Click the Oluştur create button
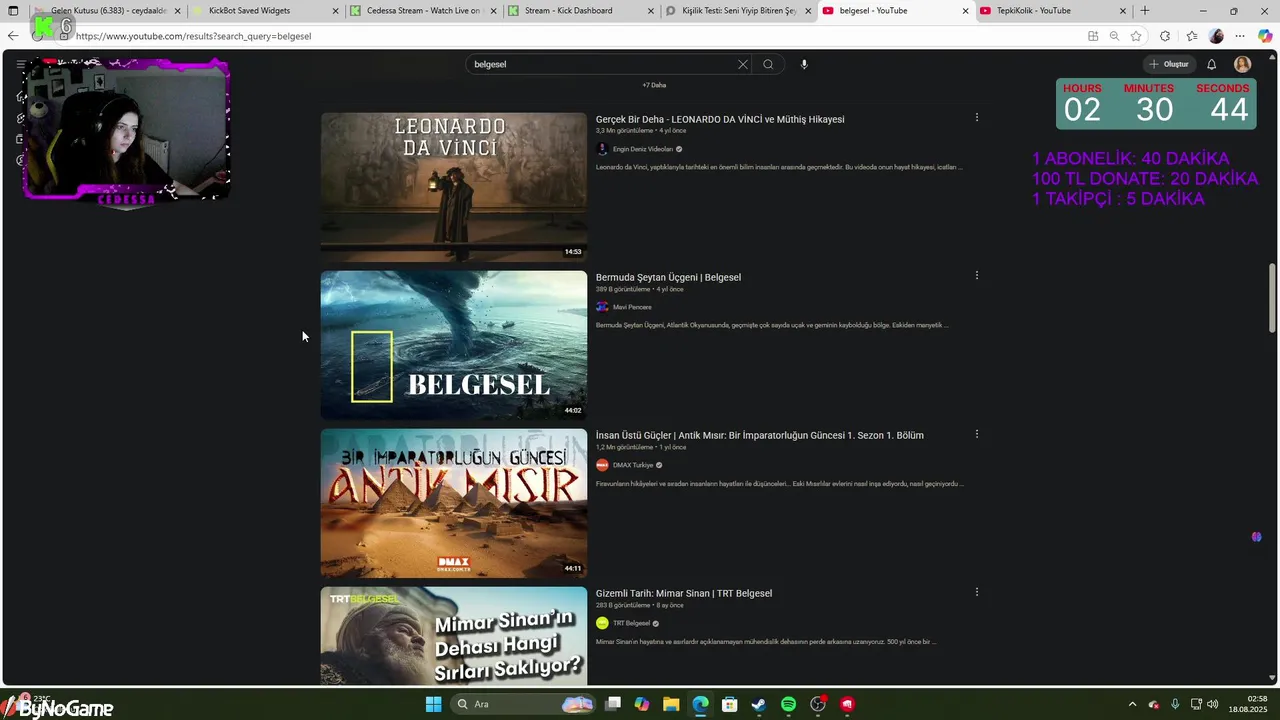Image resolution: width=1280 pixels, height=720 pixels. [1169, 64]
